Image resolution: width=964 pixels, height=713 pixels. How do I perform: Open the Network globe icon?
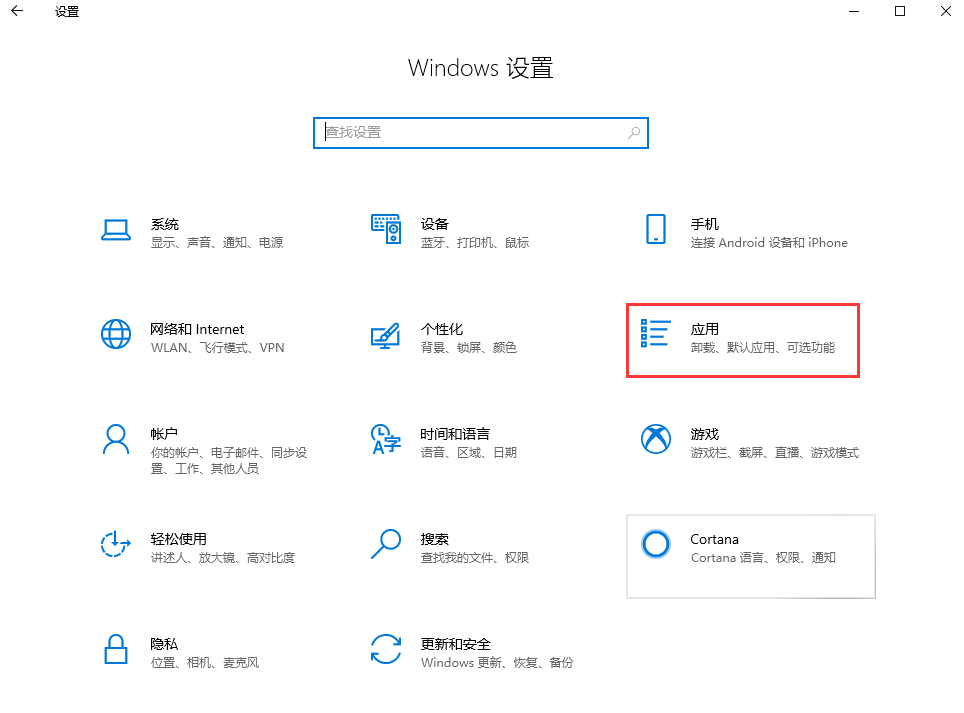pyautogui.click(x=116, y=334)
